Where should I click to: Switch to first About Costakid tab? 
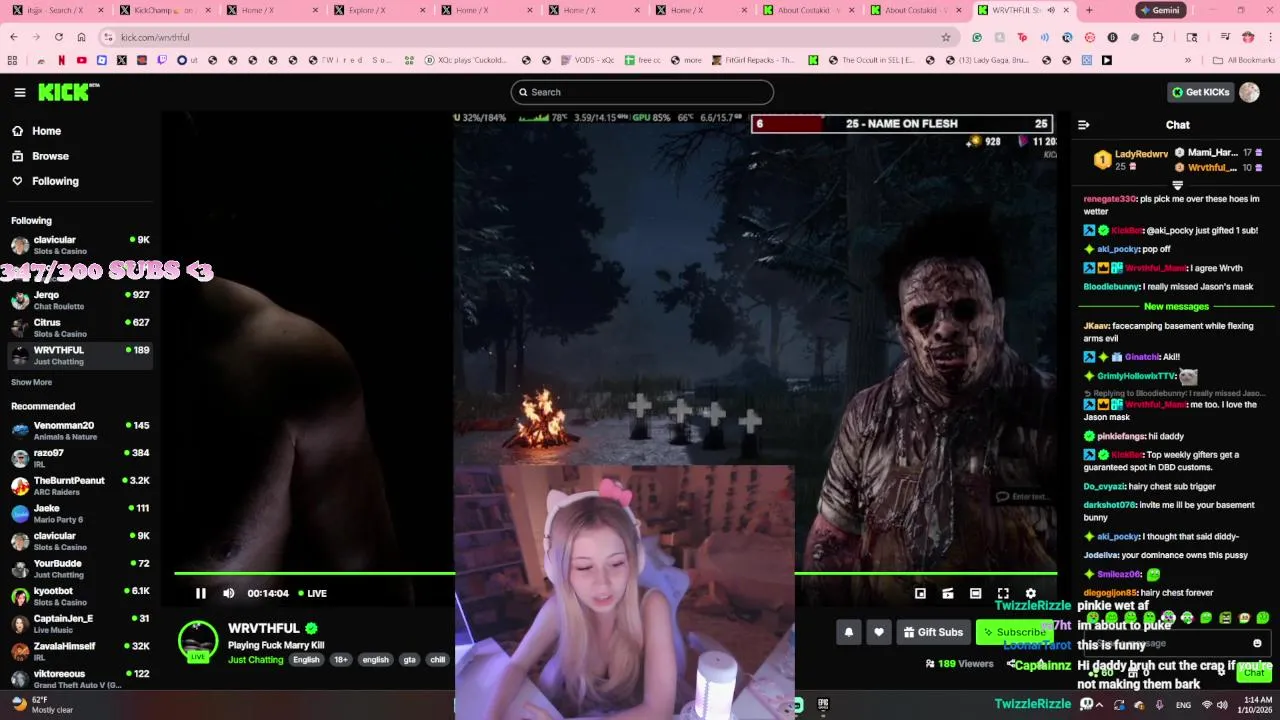807,10
